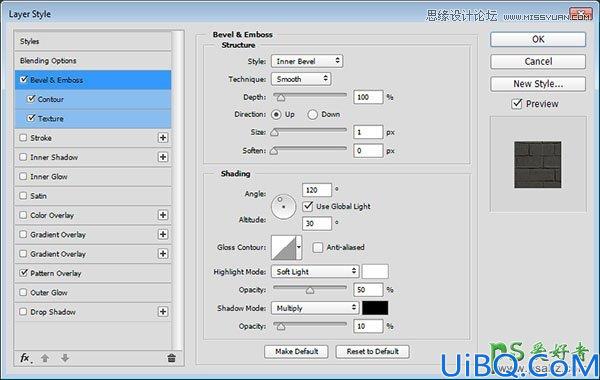Viewport: 600px width, 380px height.
Task: Click the Reset to Default button
Action: point(372,351)
